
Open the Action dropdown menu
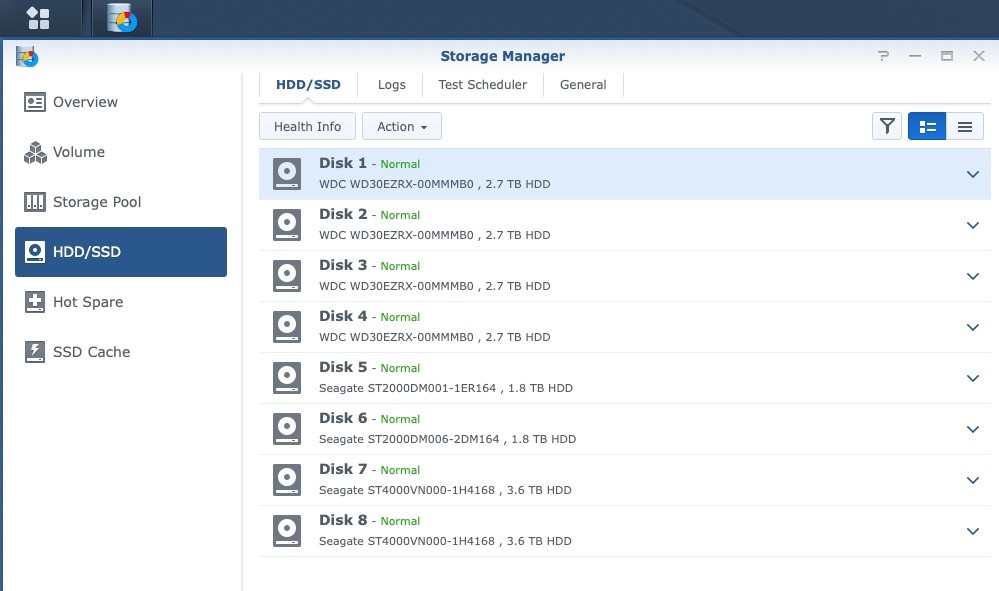401,126
